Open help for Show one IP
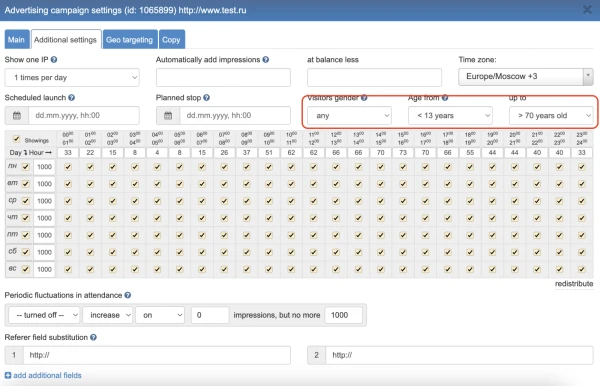The image size is (600, 386). (54, 60)
